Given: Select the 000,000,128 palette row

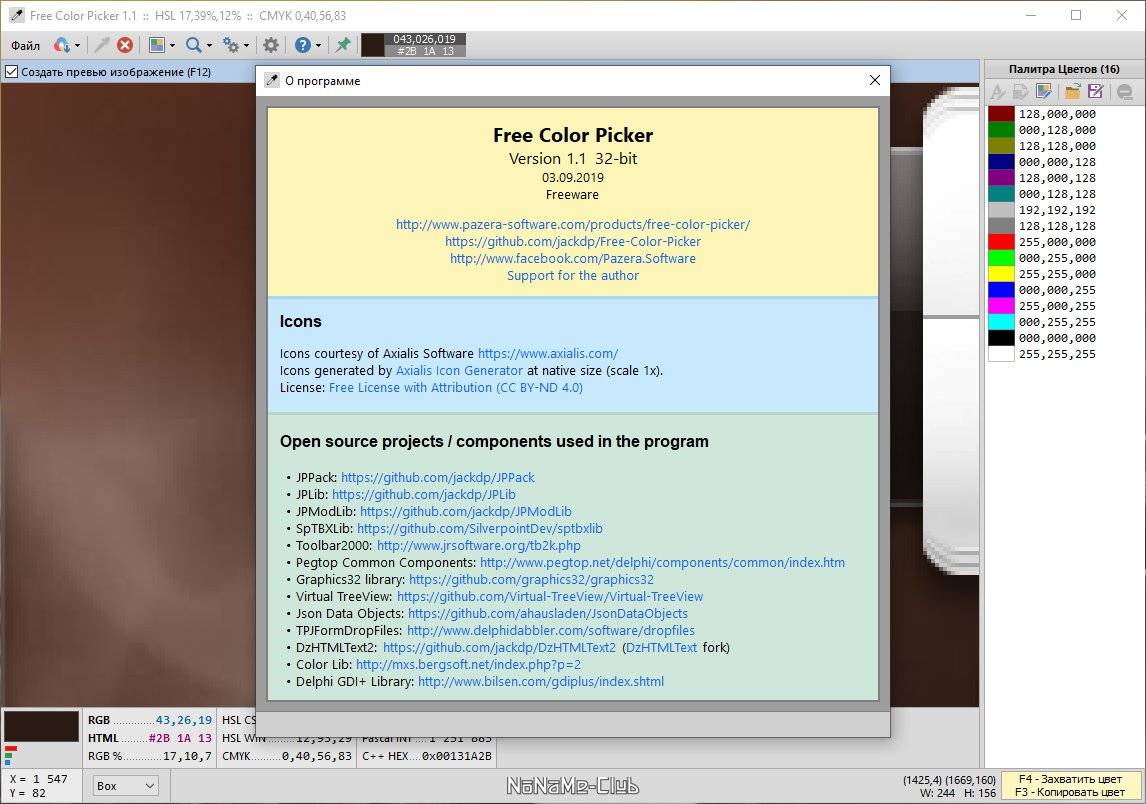Looking at the screenshot, I should click(1065, 162).
